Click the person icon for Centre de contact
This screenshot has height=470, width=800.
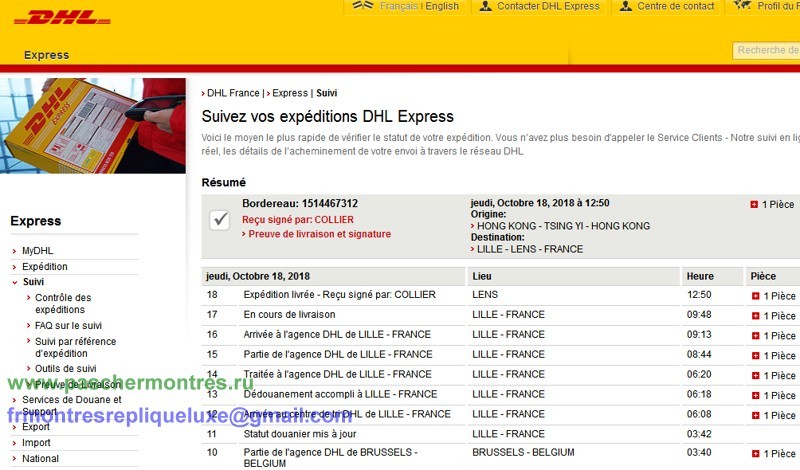pos(626,6)
